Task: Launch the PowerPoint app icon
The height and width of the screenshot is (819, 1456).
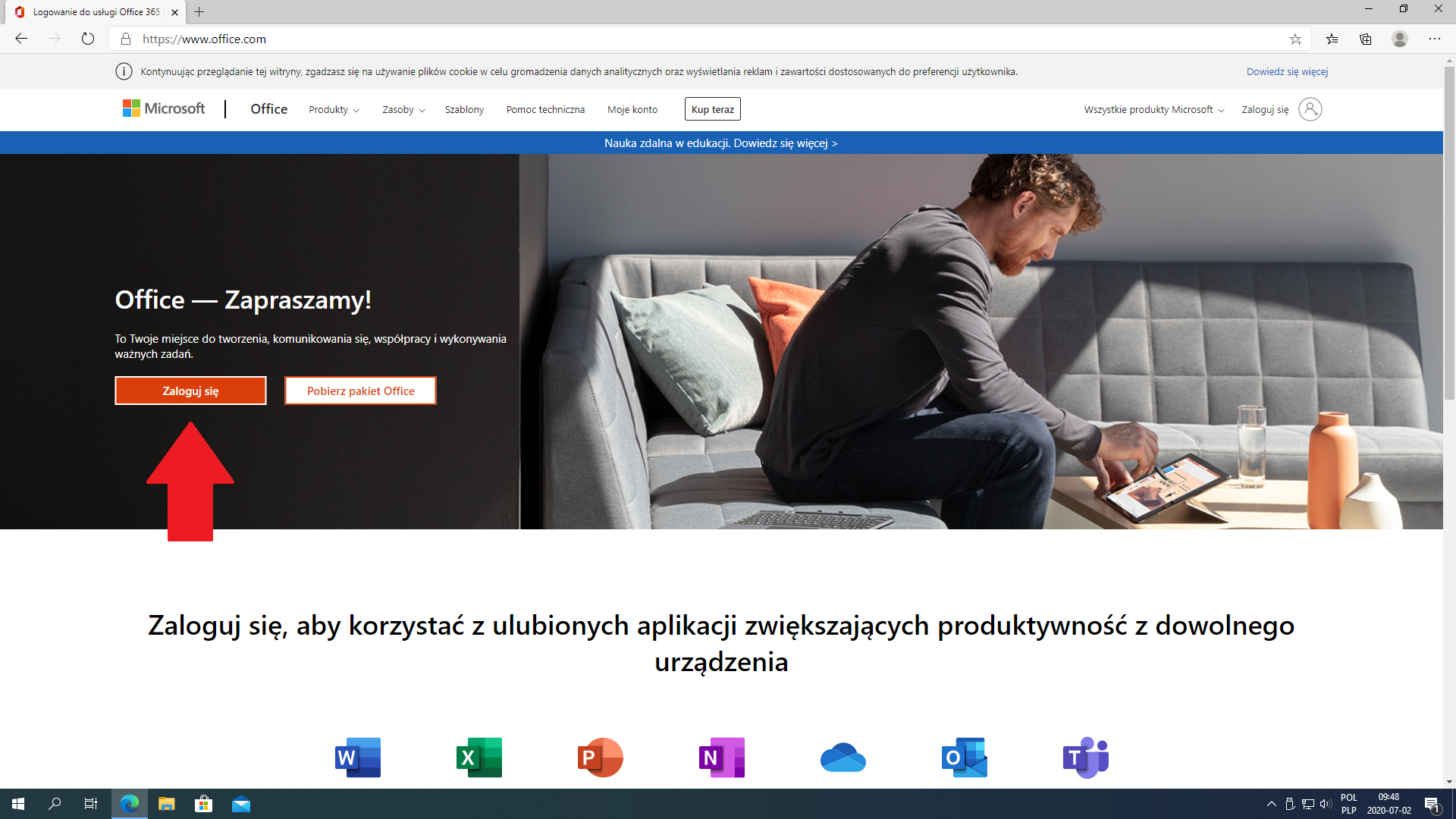Action: point(600,757)
